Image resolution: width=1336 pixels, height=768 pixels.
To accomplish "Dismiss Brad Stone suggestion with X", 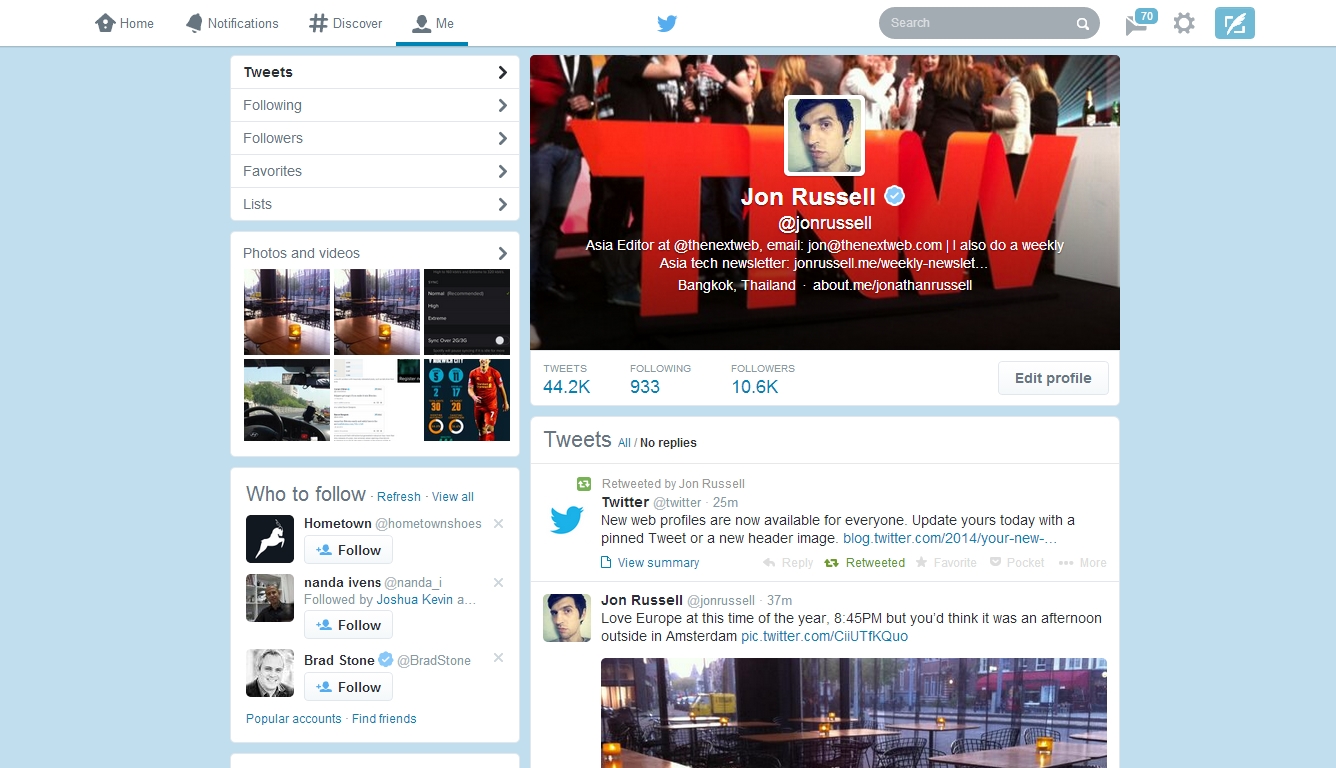I will coord(498,658).
